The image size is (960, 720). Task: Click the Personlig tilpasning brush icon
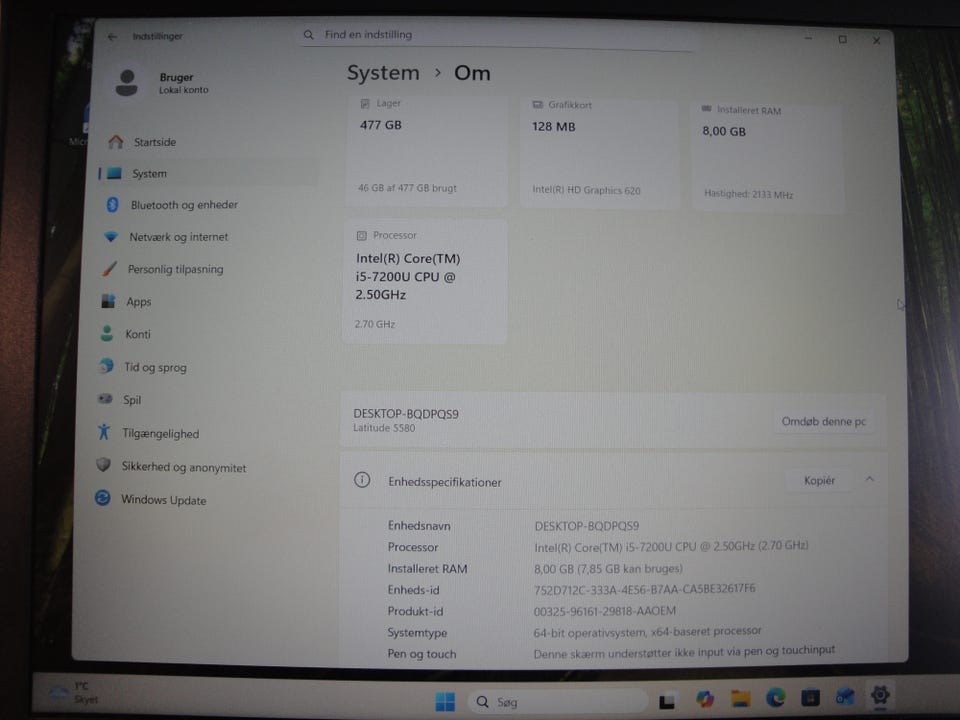tap(110, 269)
